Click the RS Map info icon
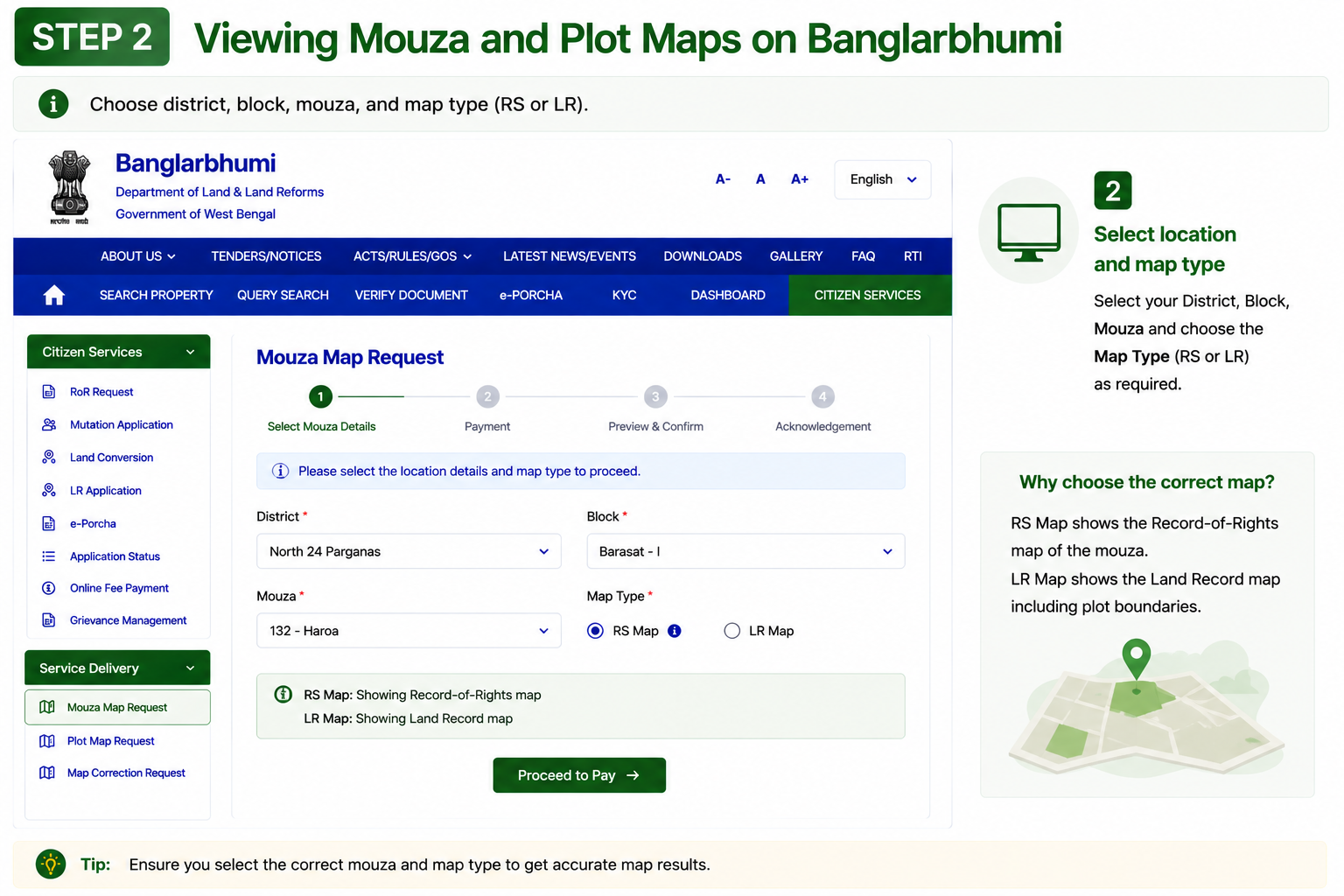Image resolution: width=1344 pixels, height=896 pixels. pyautogui.click(x=675, y=631)
